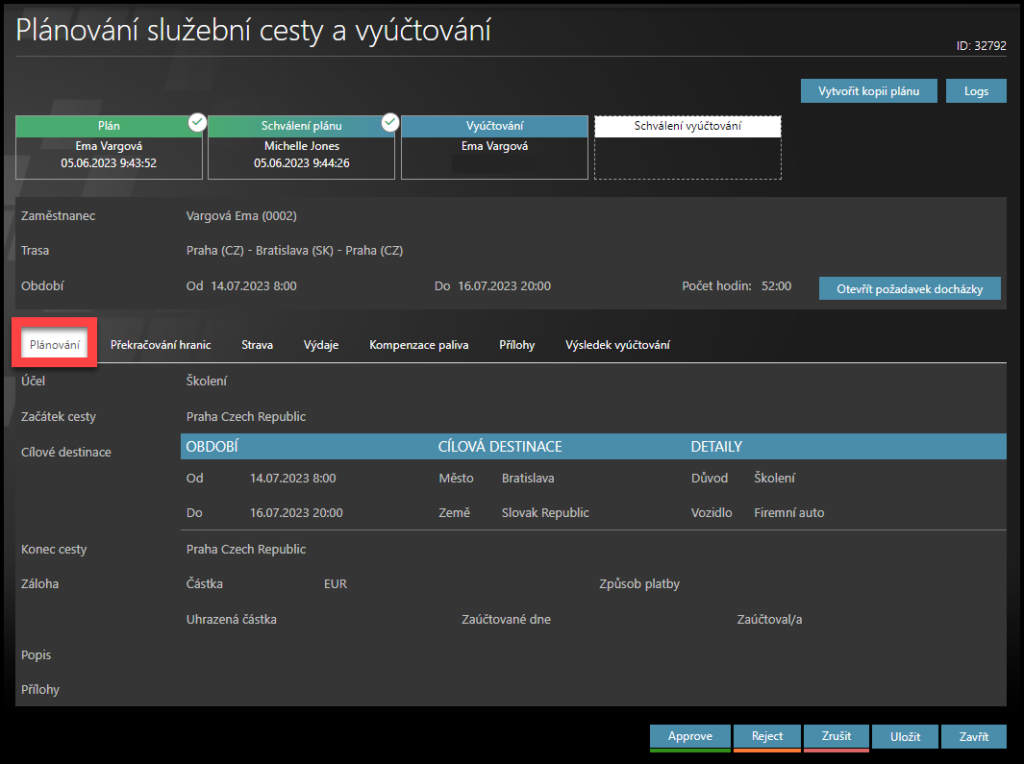Open the Výdaje tab
The height and width of the screenshot is (764, 1024).
(x=321, y=345)
